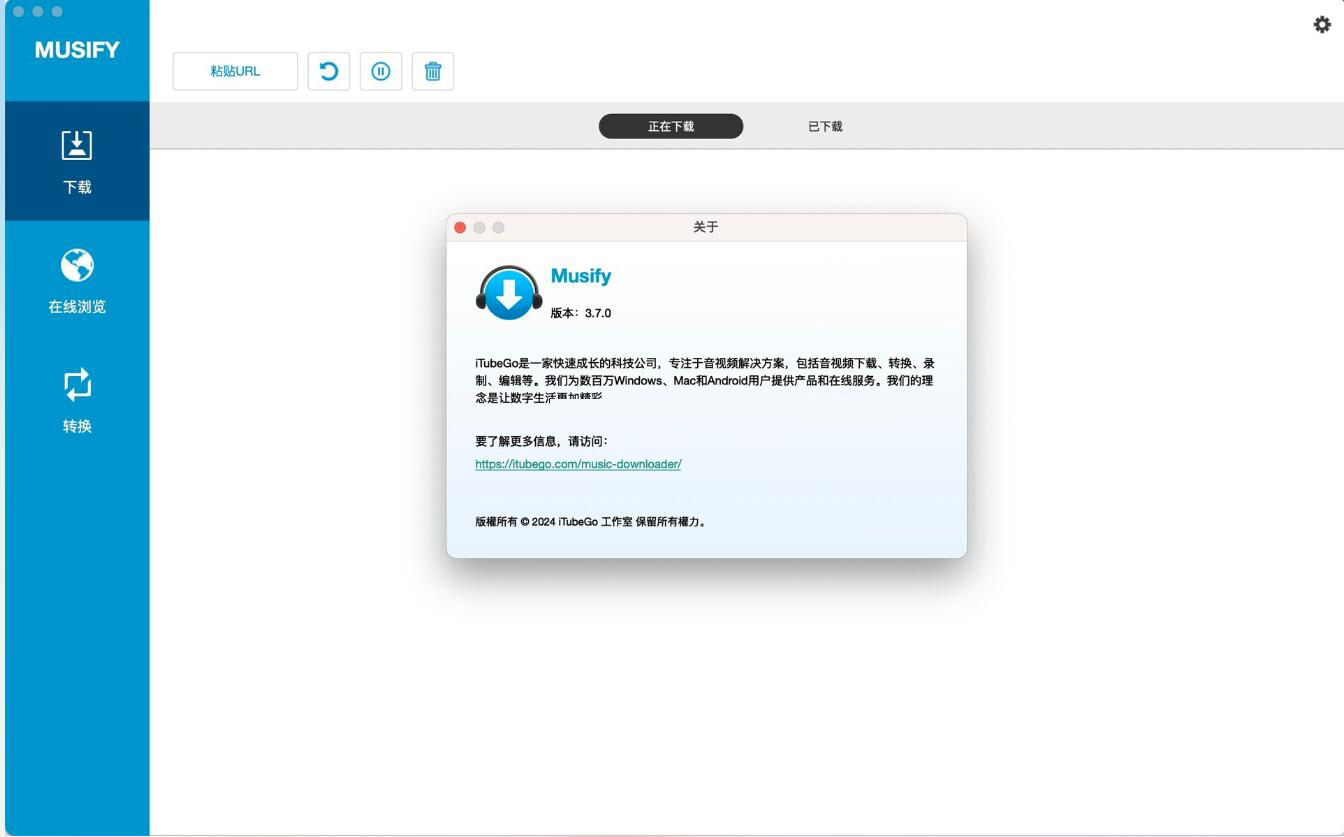Click the MUSIFY logo in the sidebar
This screenshot has height=837, width=1344.
pyautogui.click(x=77, y=50)
